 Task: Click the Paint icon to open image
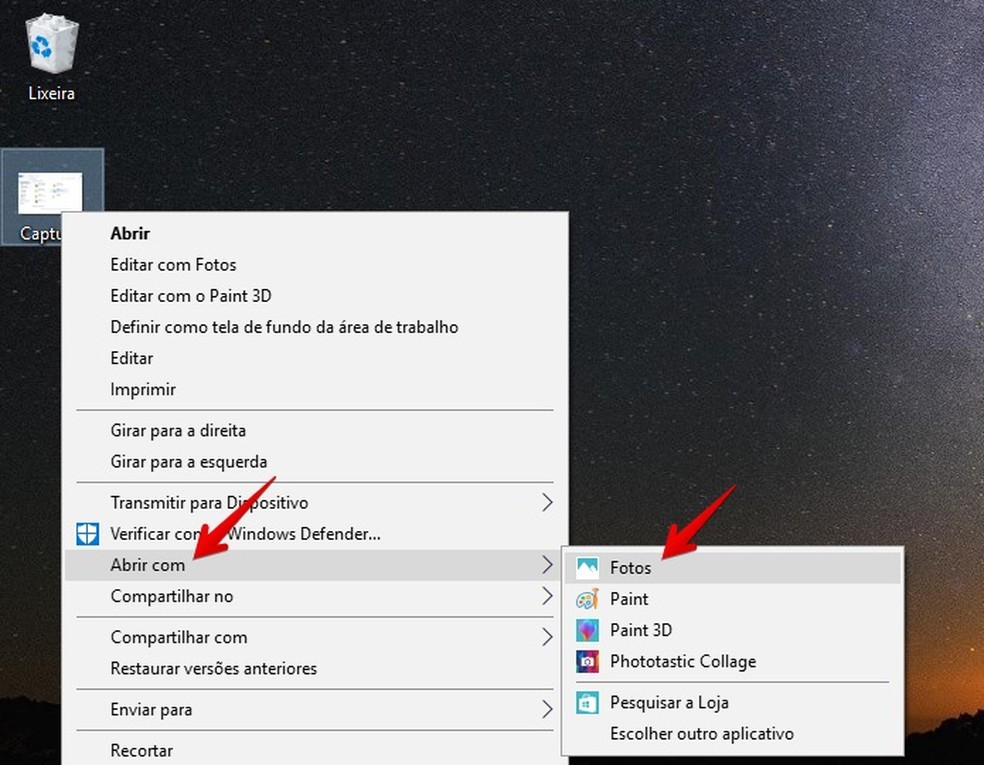588,598
